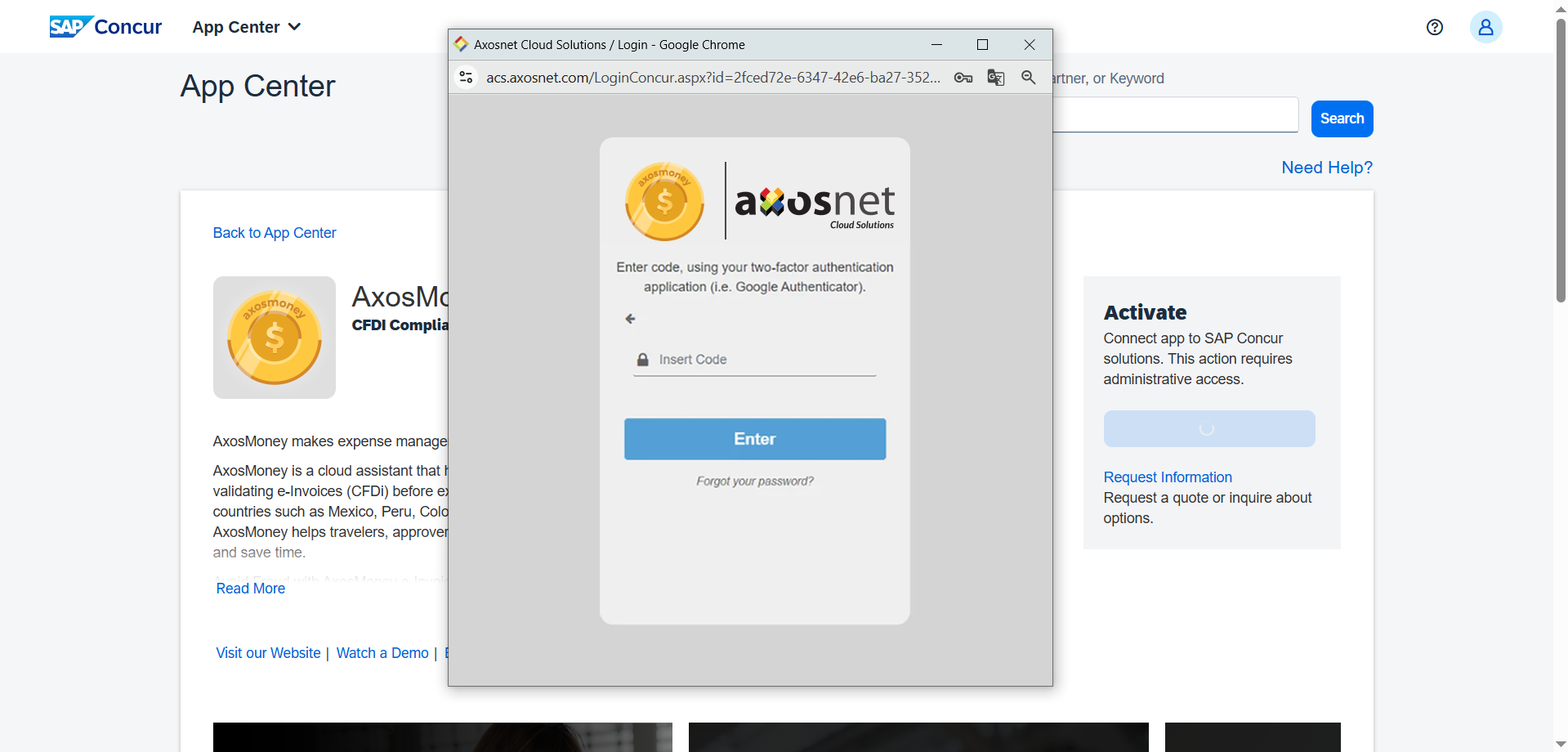Open the Need Help? link
1568x752 pixels.
[x=1326, y=168]
